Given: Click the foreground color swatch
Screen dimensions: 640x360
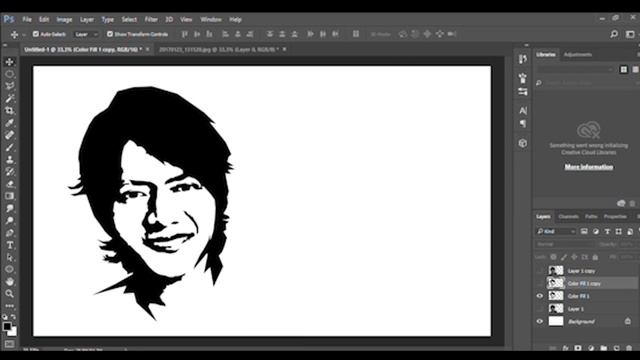Looking at the screenshot, I should (x=7, y=326).
